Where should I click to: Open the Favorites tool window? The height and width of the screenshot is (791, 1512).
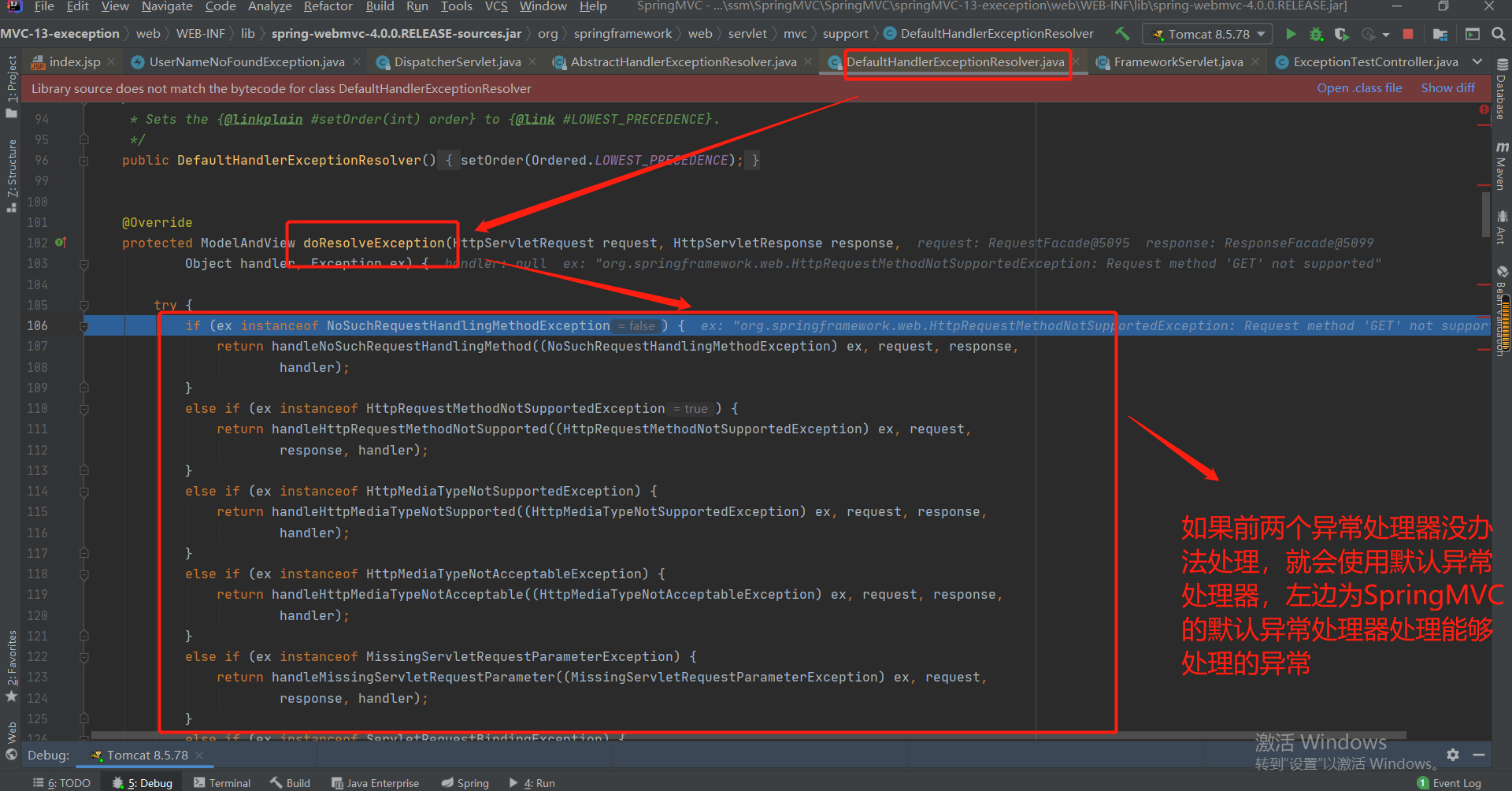click(11, 665)
